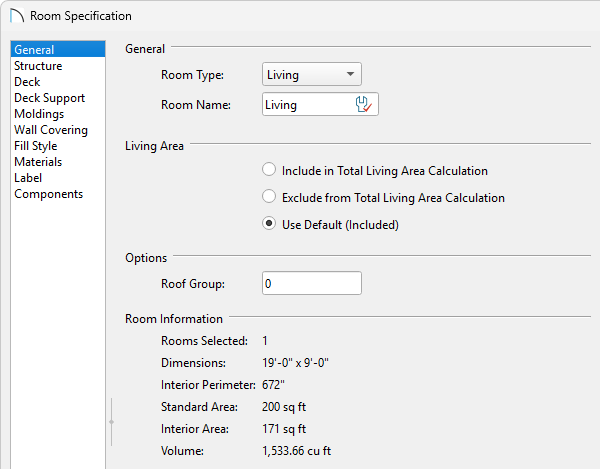This screenshot has height=469, width=600.
Task: Open the Fill Style panel
Action: pyautogui.click(x=58, y=146)
